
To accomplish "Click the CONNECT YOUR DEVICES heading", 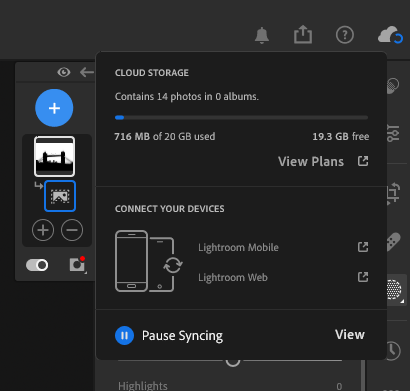I will coord(169,209).
